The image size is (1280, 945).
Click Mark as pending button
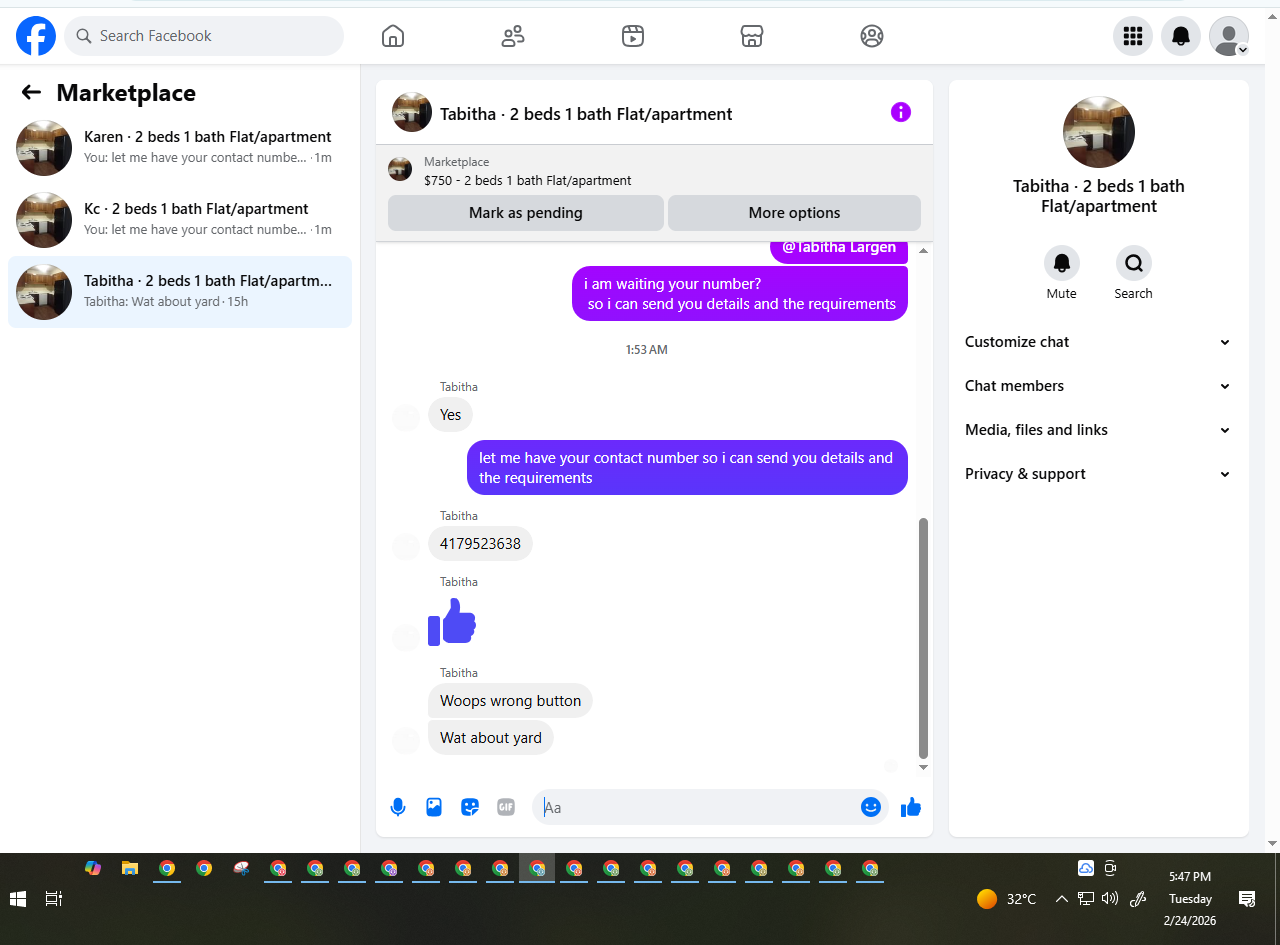pyautogui.click(x=526, y=213)
